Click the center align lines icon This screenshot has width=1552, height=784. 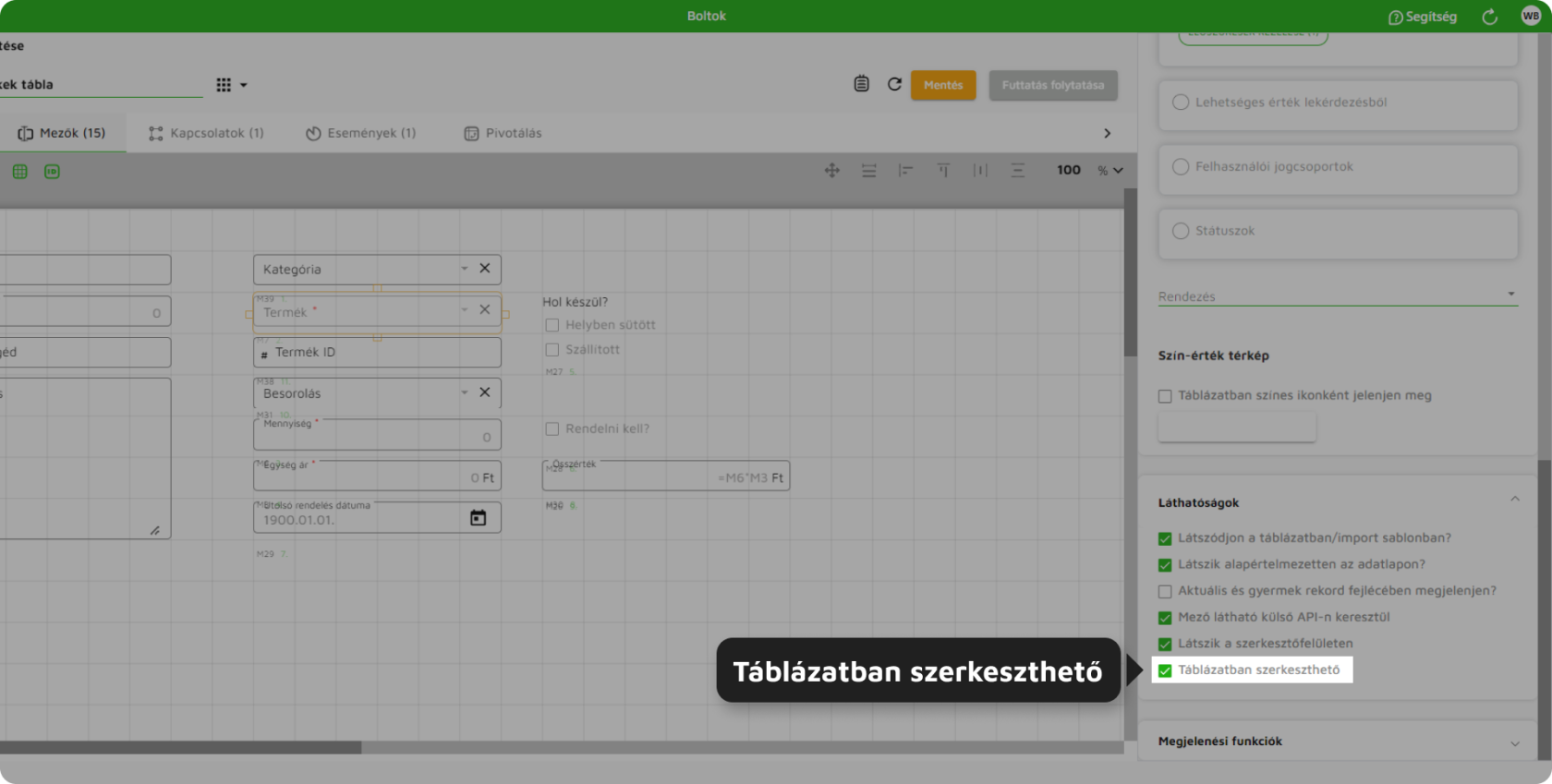[x=1017, y=171]
